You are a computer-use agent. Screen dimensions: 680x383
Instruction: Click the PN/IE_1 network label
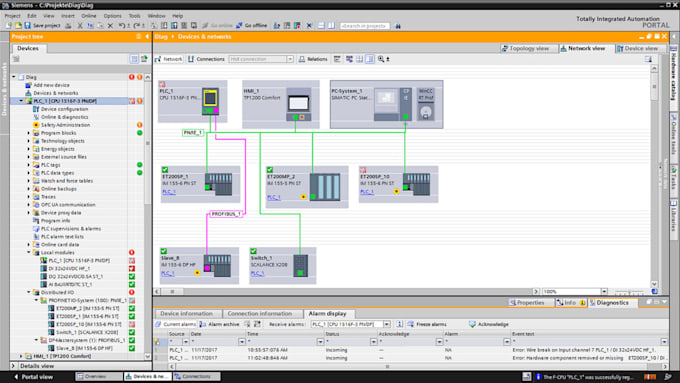click(x=193, y=133)
